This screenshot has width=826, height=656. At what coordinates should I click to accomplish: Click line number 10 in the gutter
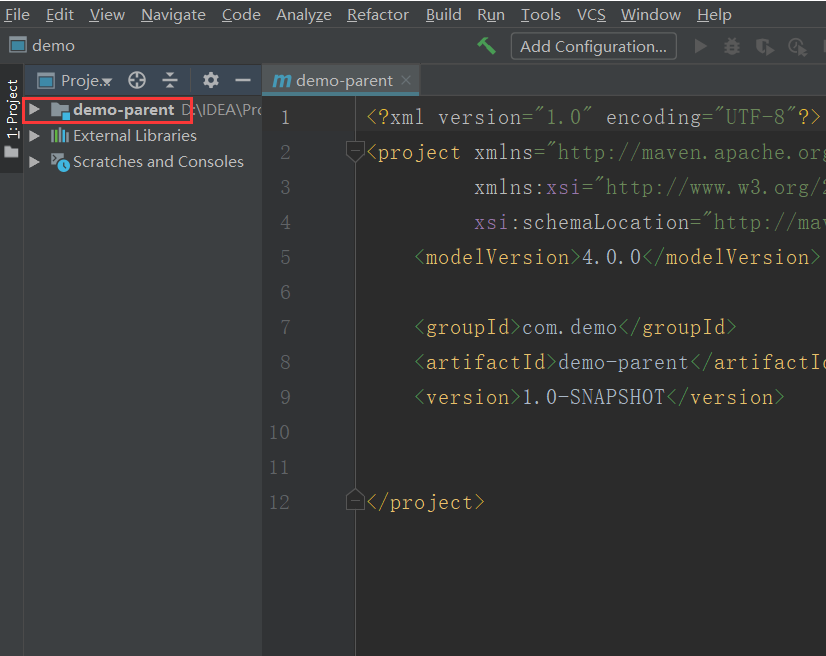[279, 432]
